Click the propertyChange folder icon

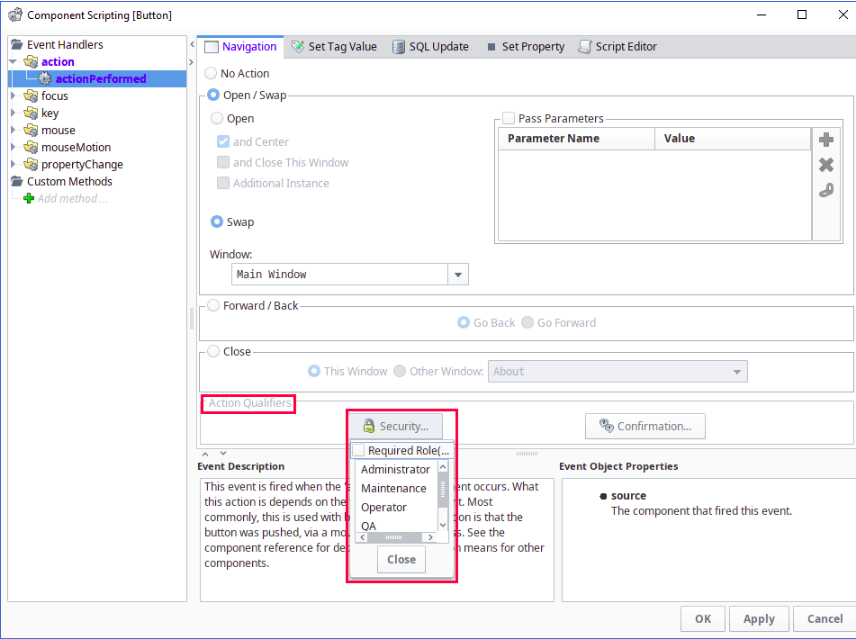[x=30, y=165]
